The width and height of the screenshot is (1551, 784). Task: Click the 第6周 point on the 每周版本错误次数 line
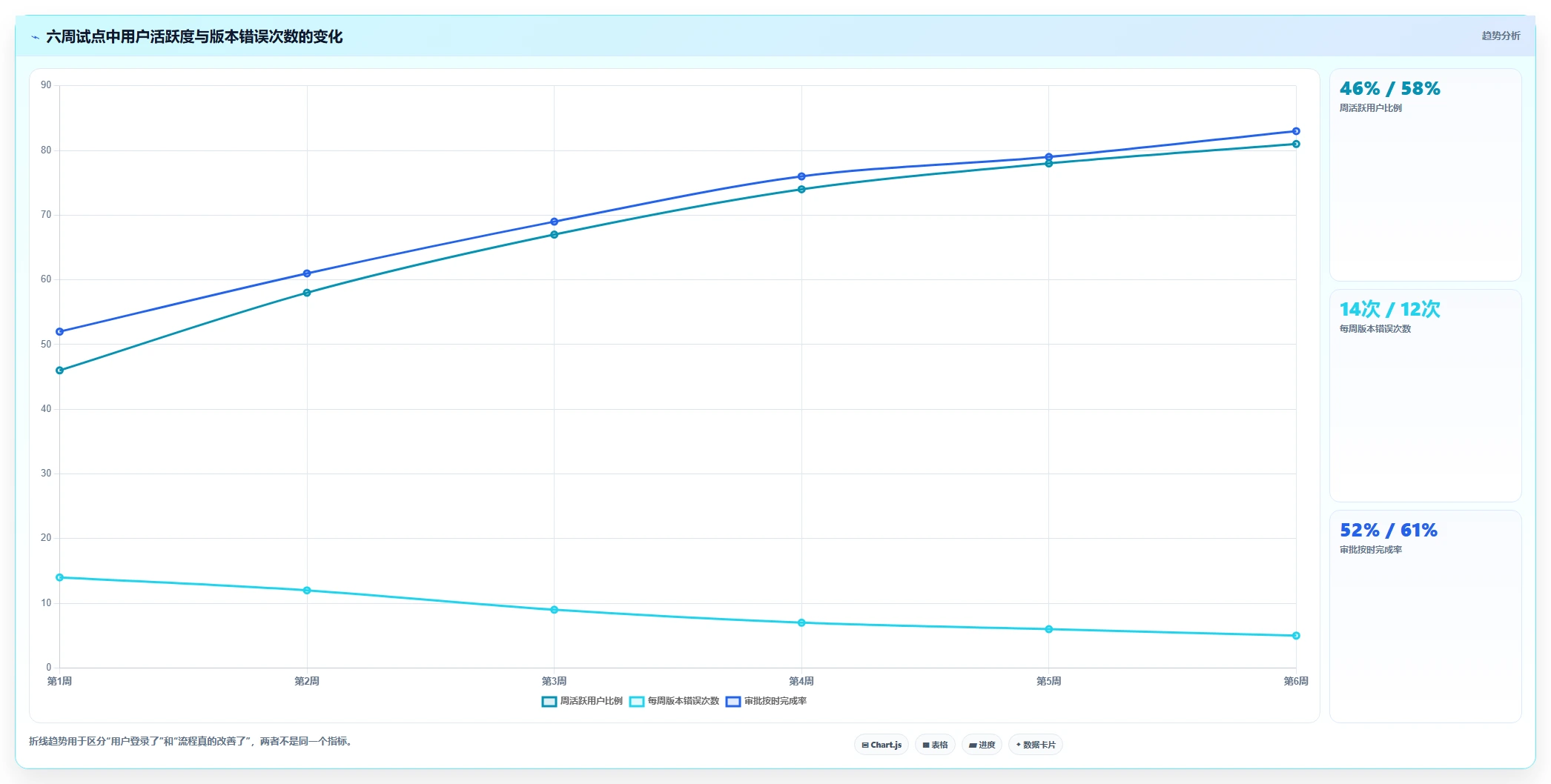(x=1296, y=636)
